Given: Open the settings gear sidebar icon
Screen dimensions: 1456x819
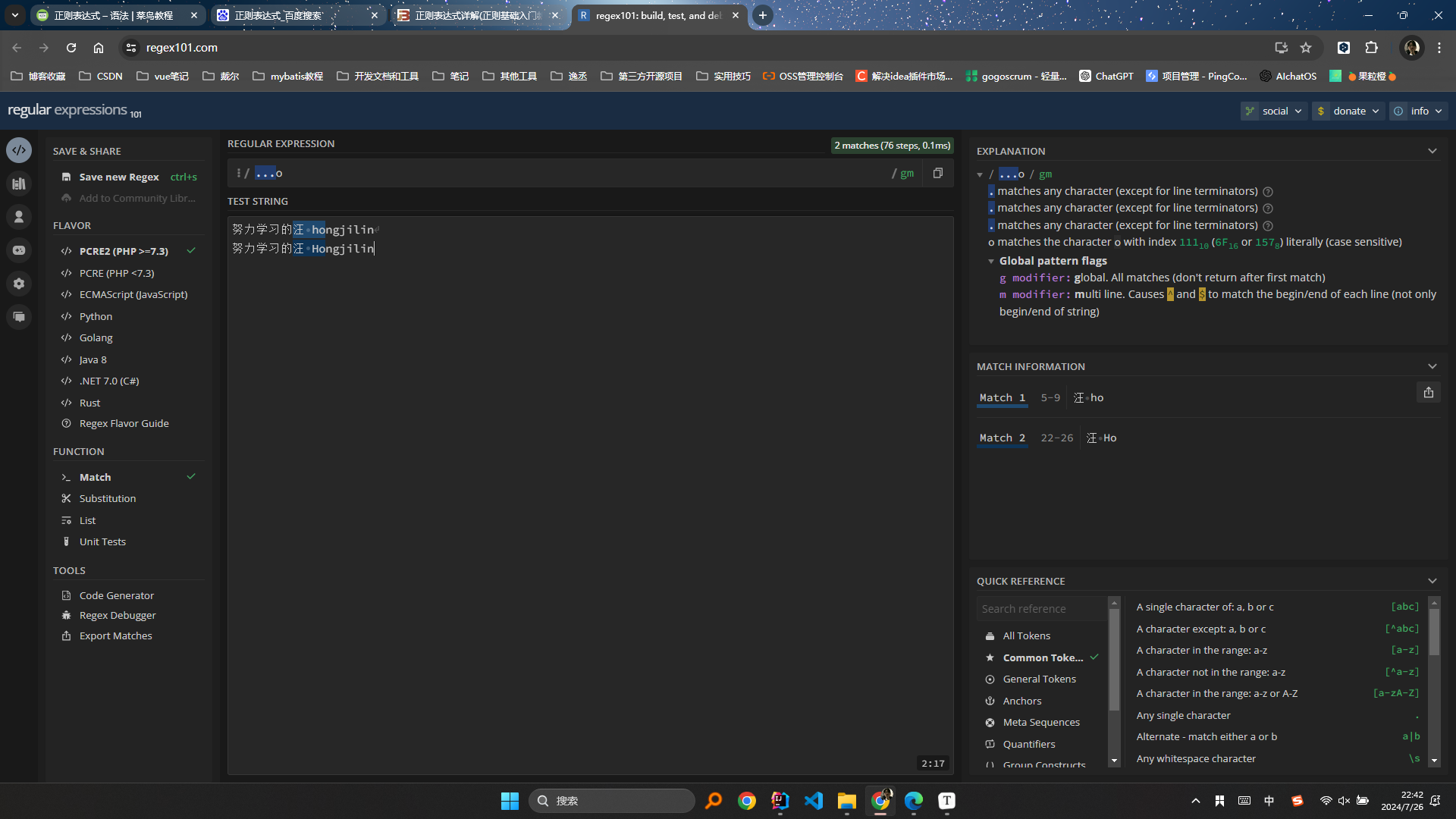Looking at the screenshot, I should [19, 284].
